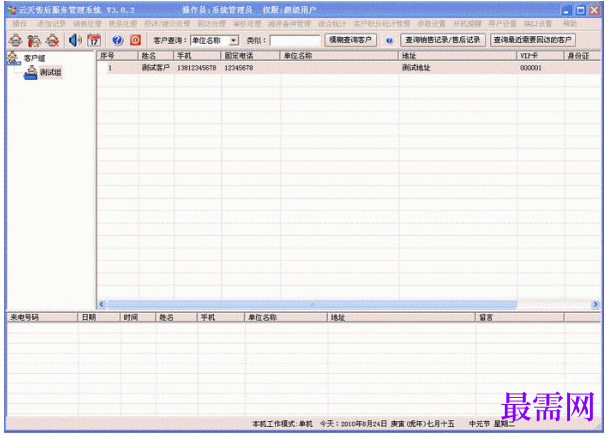Select the 客户组 root tree node
Viewport: 613px width, 438px height.
[34, 58]
